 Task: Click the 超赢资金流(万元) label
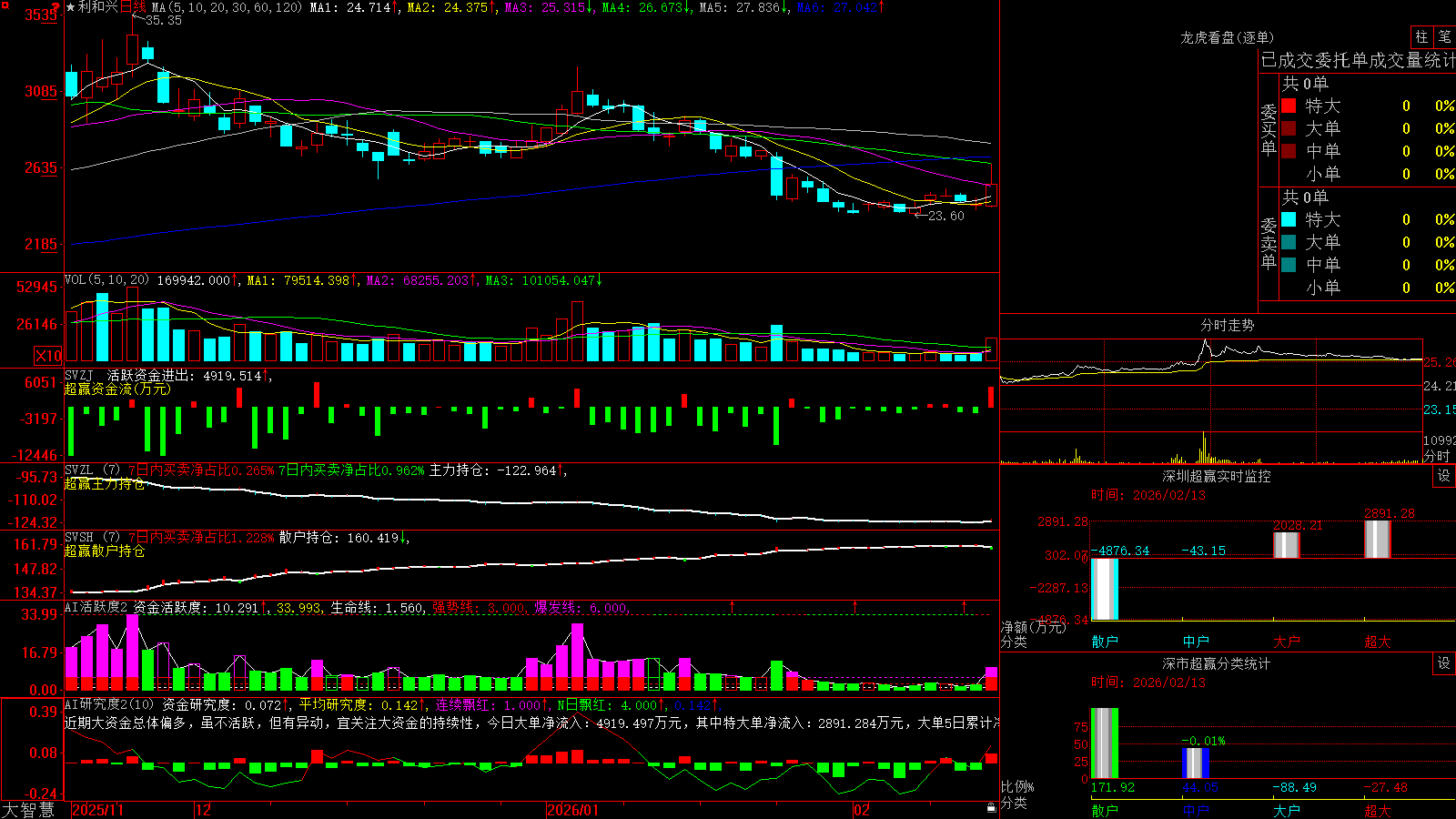(x=117, y=389)
